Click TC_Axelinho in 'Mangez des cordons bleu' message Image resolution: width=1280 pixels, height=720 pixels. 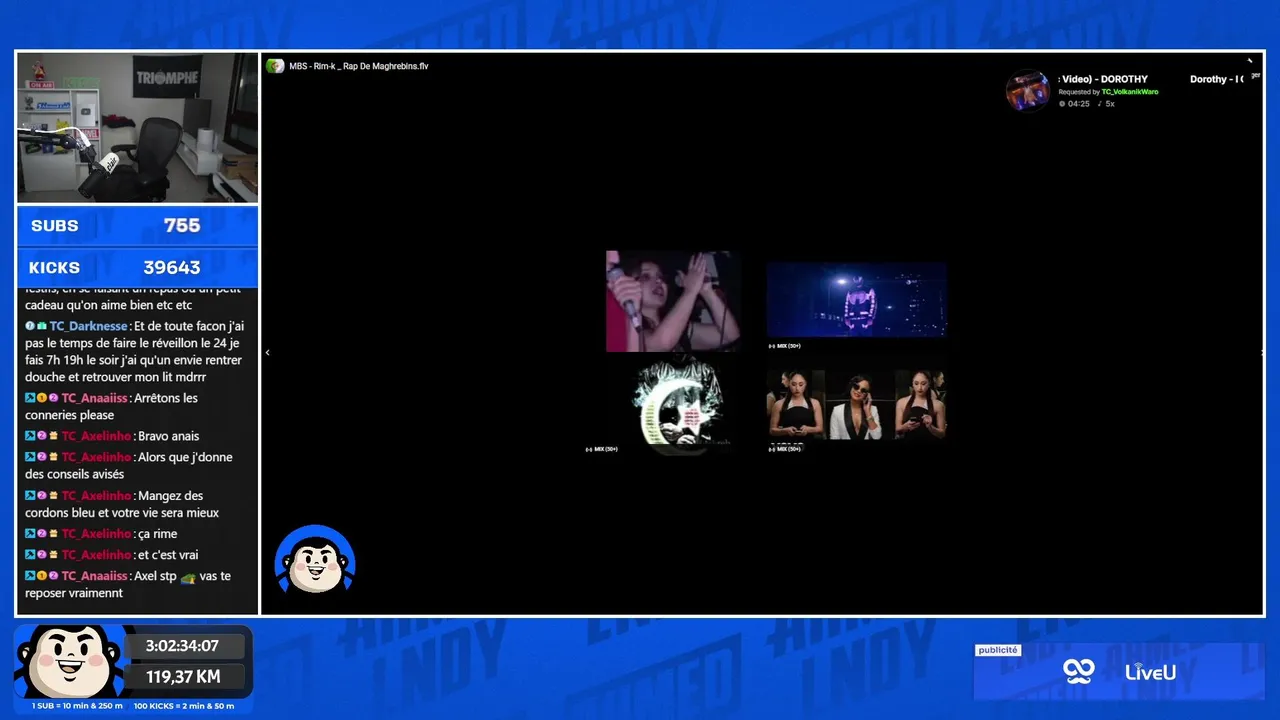click(x=96, y=496)
